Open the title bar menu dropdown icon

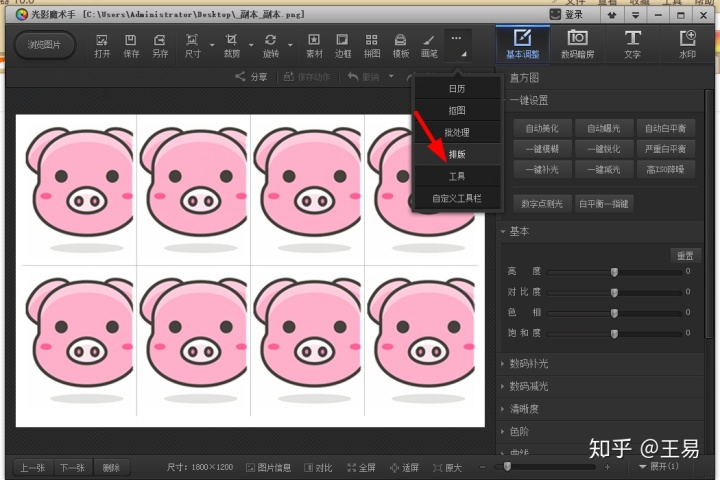pyautogui.click(x=635, y=15)
